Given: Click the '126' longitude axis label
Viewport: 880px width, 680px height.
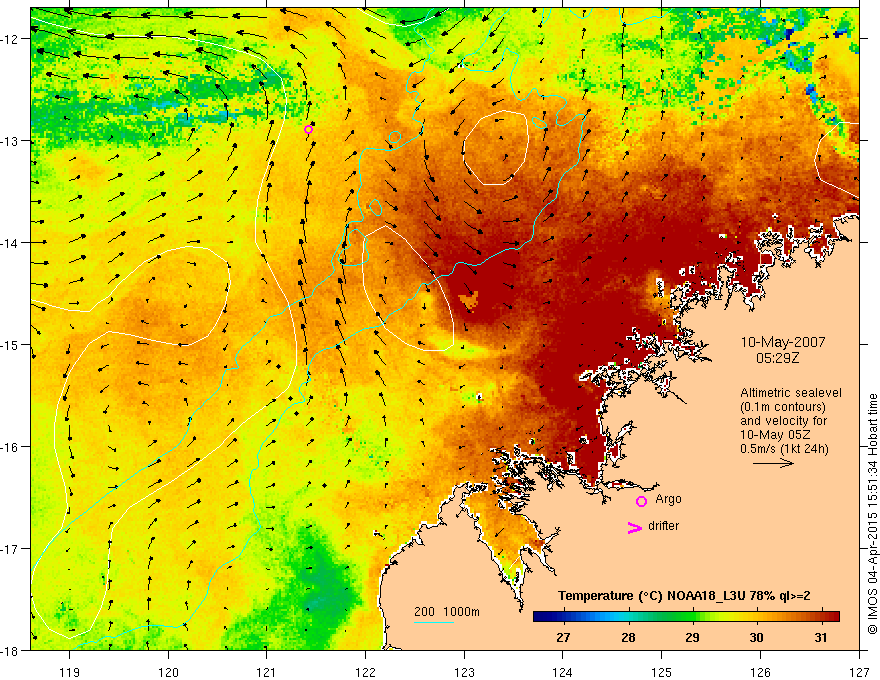Looking at the screenshot, I should pos(760,672).
